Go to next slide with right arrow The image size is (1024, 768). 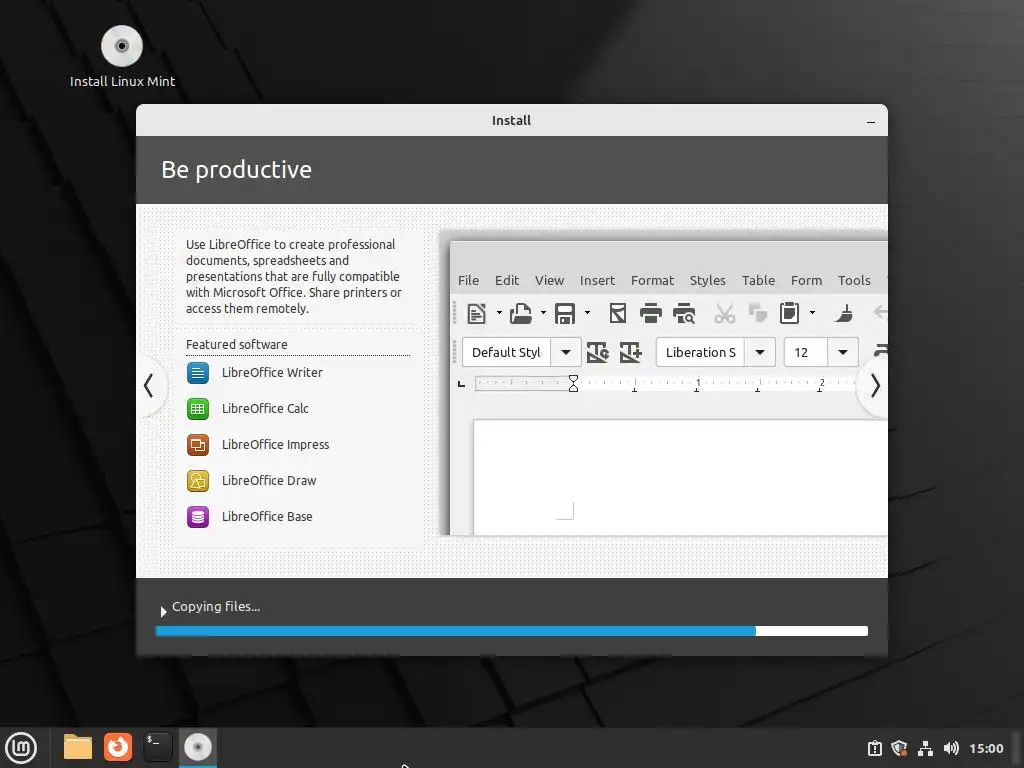coord(874,386)
